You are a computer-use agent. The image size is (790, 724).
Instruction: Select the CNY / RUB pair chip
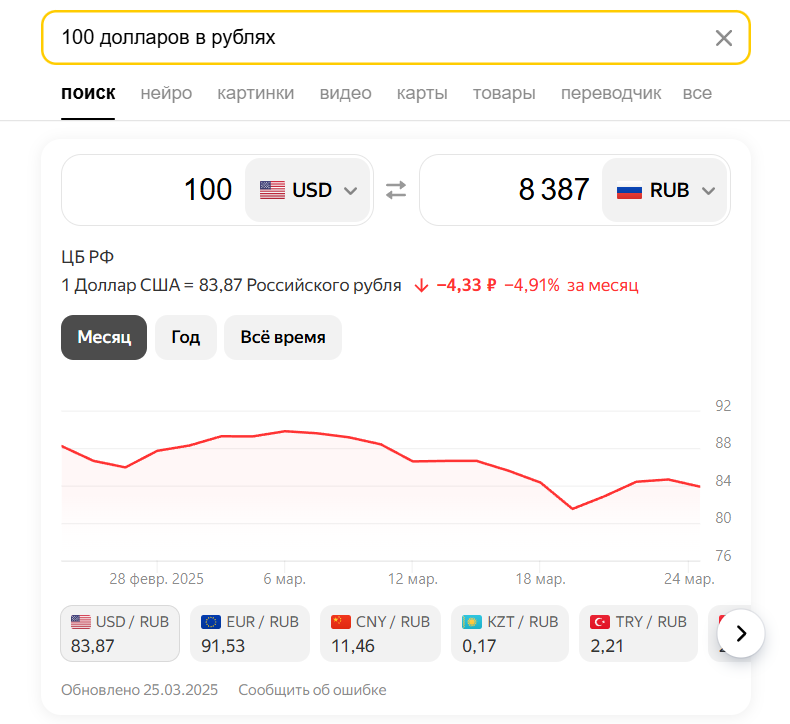(x=380, y=633)
